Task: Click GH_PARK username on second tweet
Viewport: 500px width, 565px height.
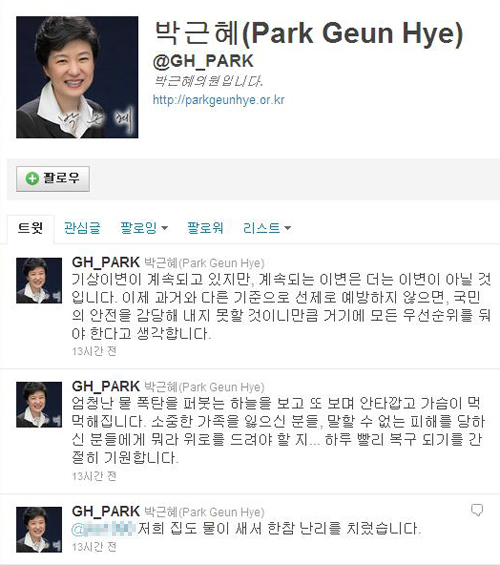Action: click(106, 386)
